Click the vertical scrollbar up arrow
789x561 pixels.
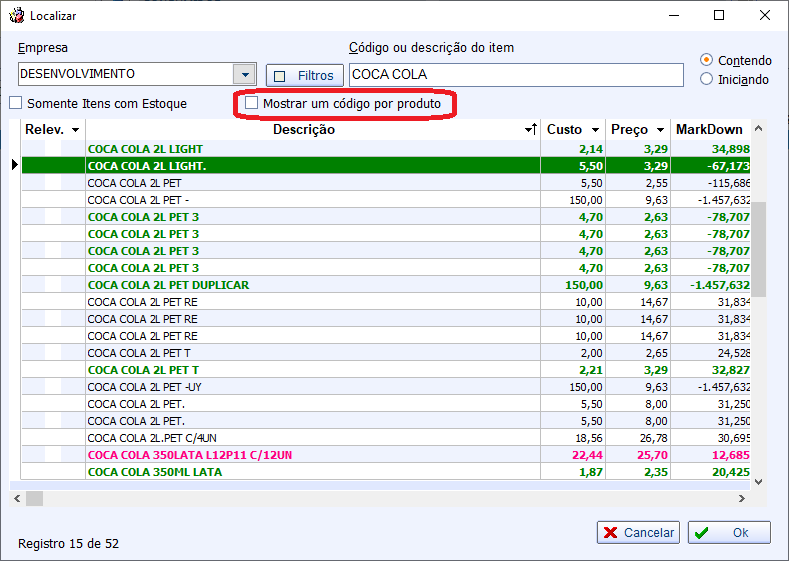[759, 129]
